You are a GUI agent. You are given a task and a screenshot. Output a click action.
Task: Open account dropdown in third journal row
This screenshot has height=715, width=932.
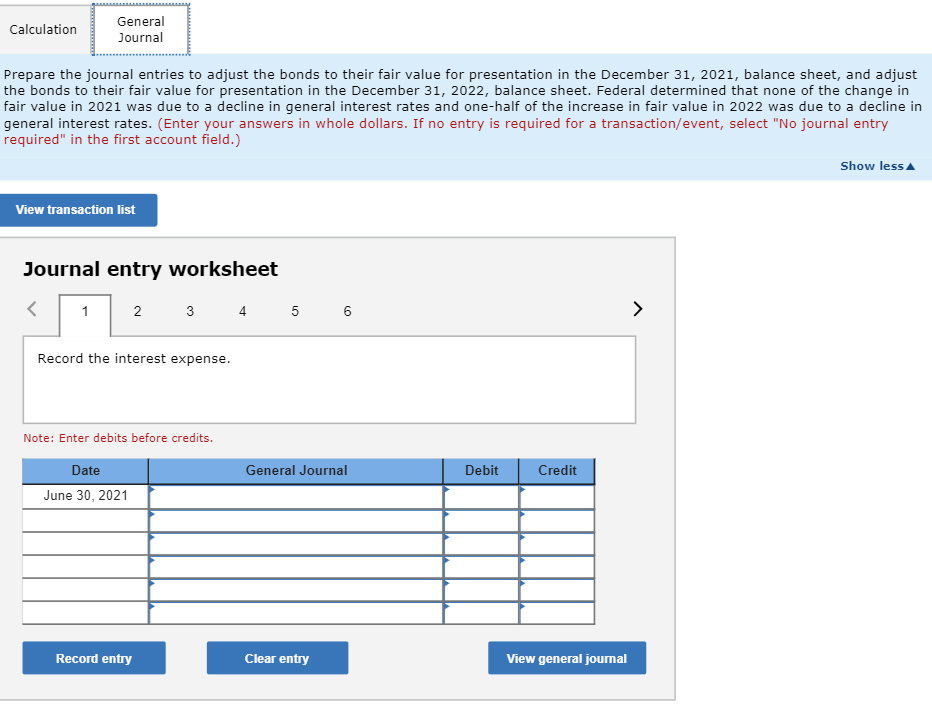pyautogui.click(x=296, y=544)
